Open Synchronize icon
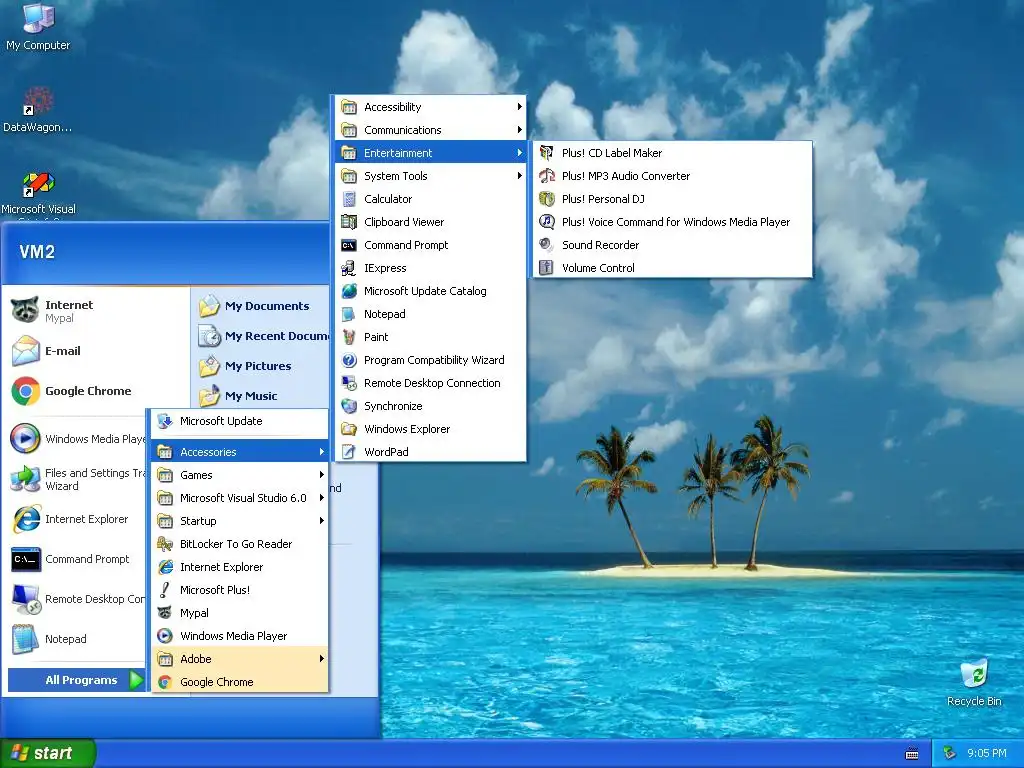This screenshot has height=768, width=1024. pos(349,406)
